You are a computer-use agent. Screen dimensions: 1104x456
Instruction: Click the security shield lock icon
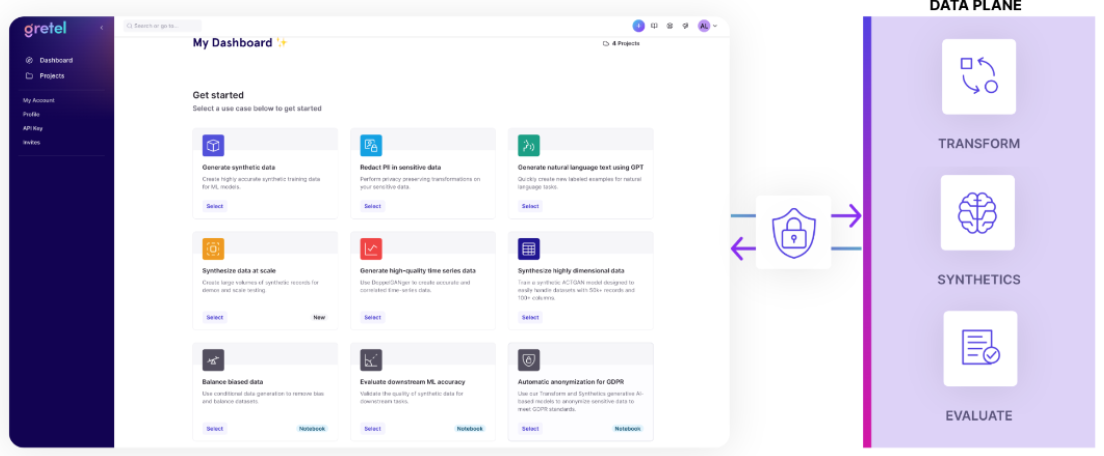793,233
